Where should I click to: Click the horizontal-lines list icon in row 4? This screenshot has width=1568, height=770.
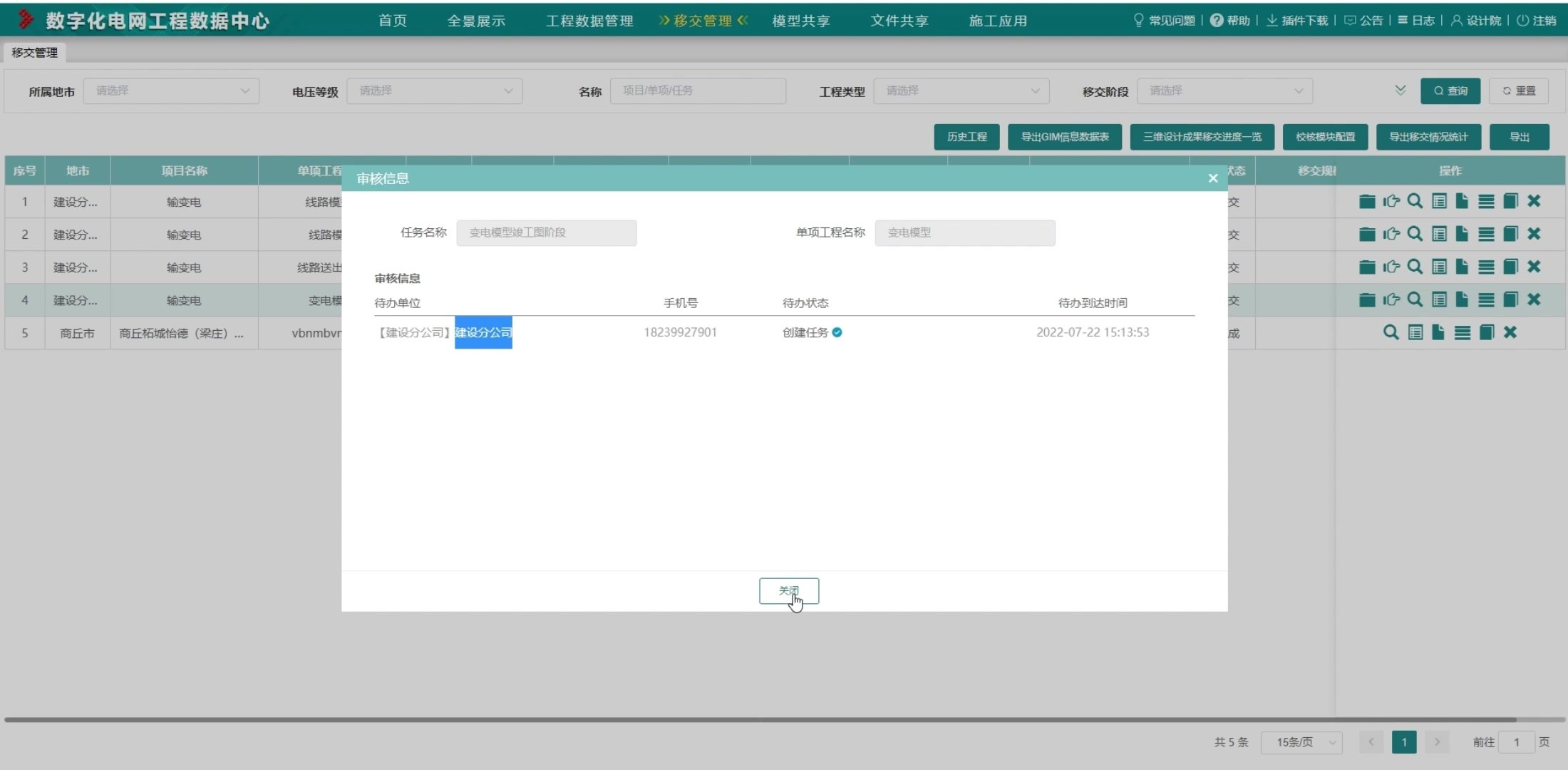(1486, 300)
